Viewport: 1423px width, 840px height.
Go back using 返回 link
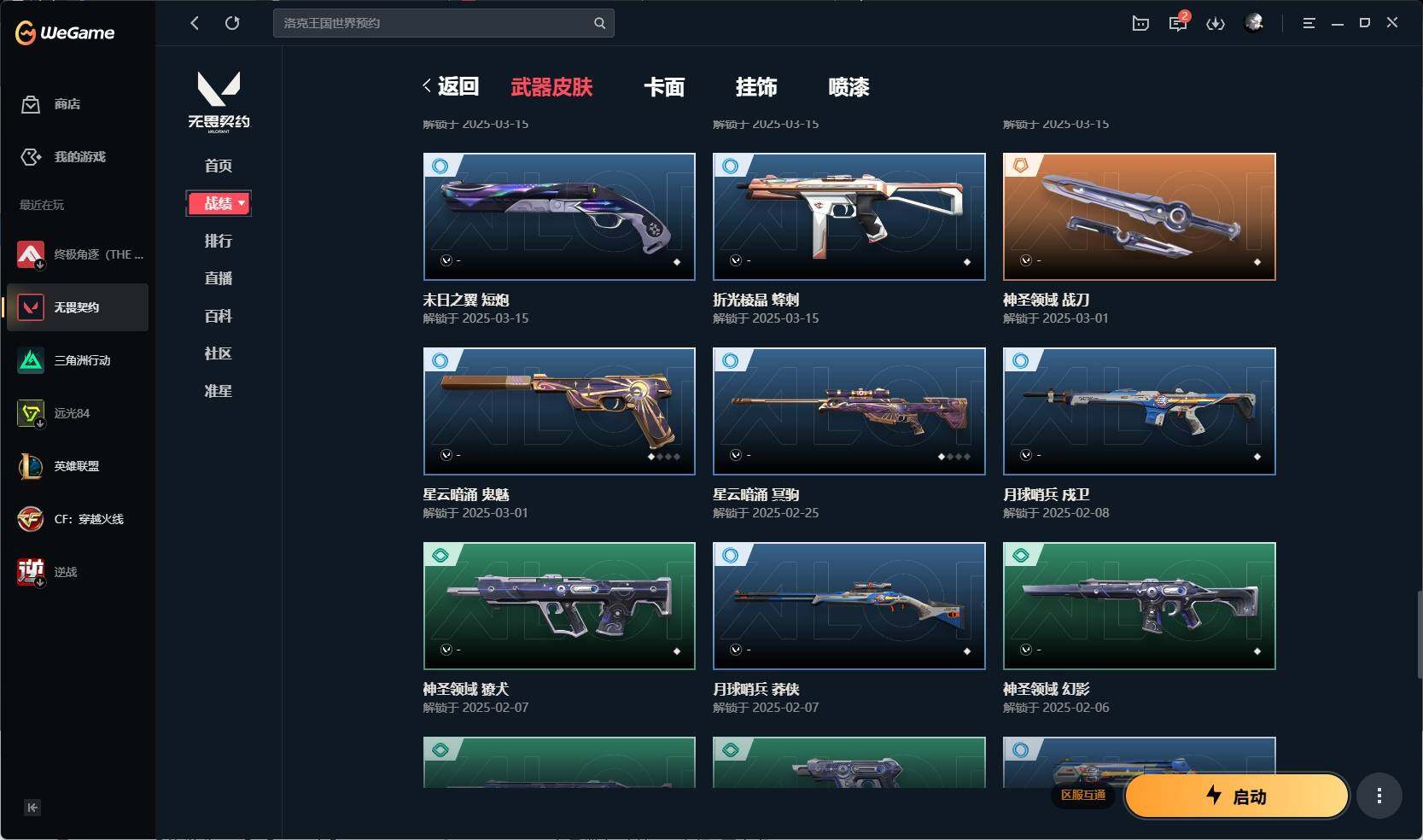451,86
